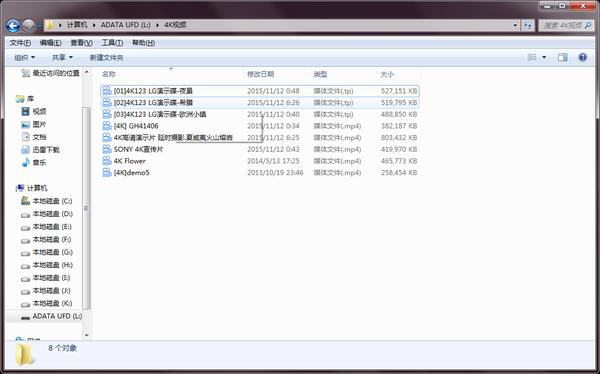Click the help question mark icon
This screenshot has height=374, width=600.
582,57
